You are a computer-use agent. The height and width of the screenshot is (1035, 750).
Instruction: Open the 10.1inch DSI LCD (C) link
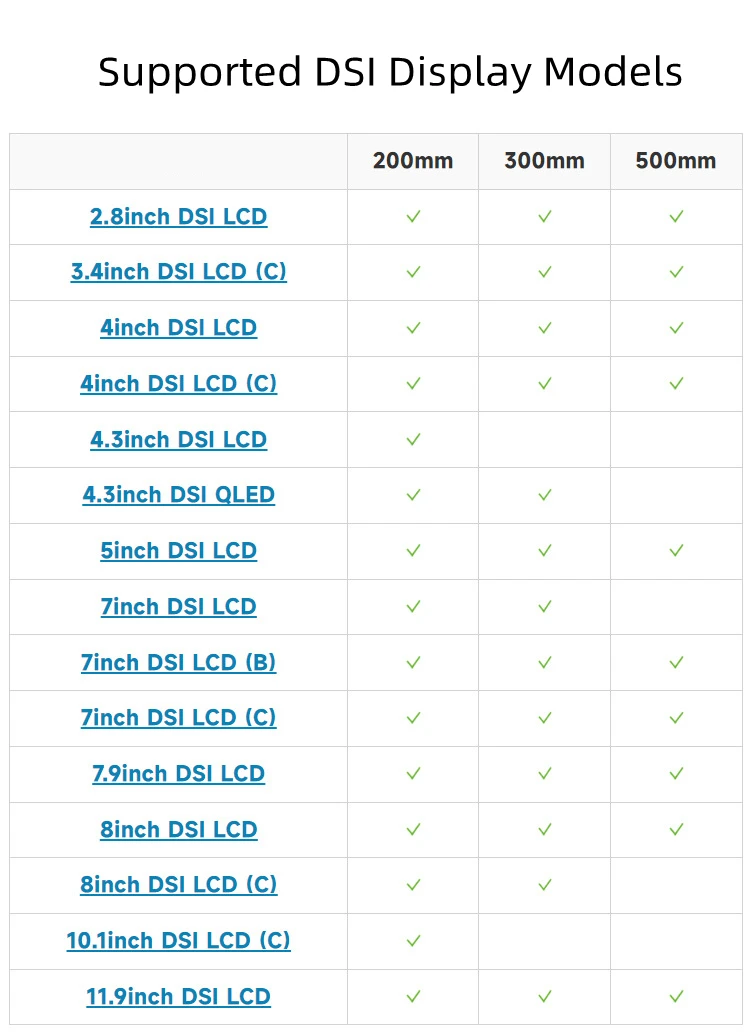[178, 941]
